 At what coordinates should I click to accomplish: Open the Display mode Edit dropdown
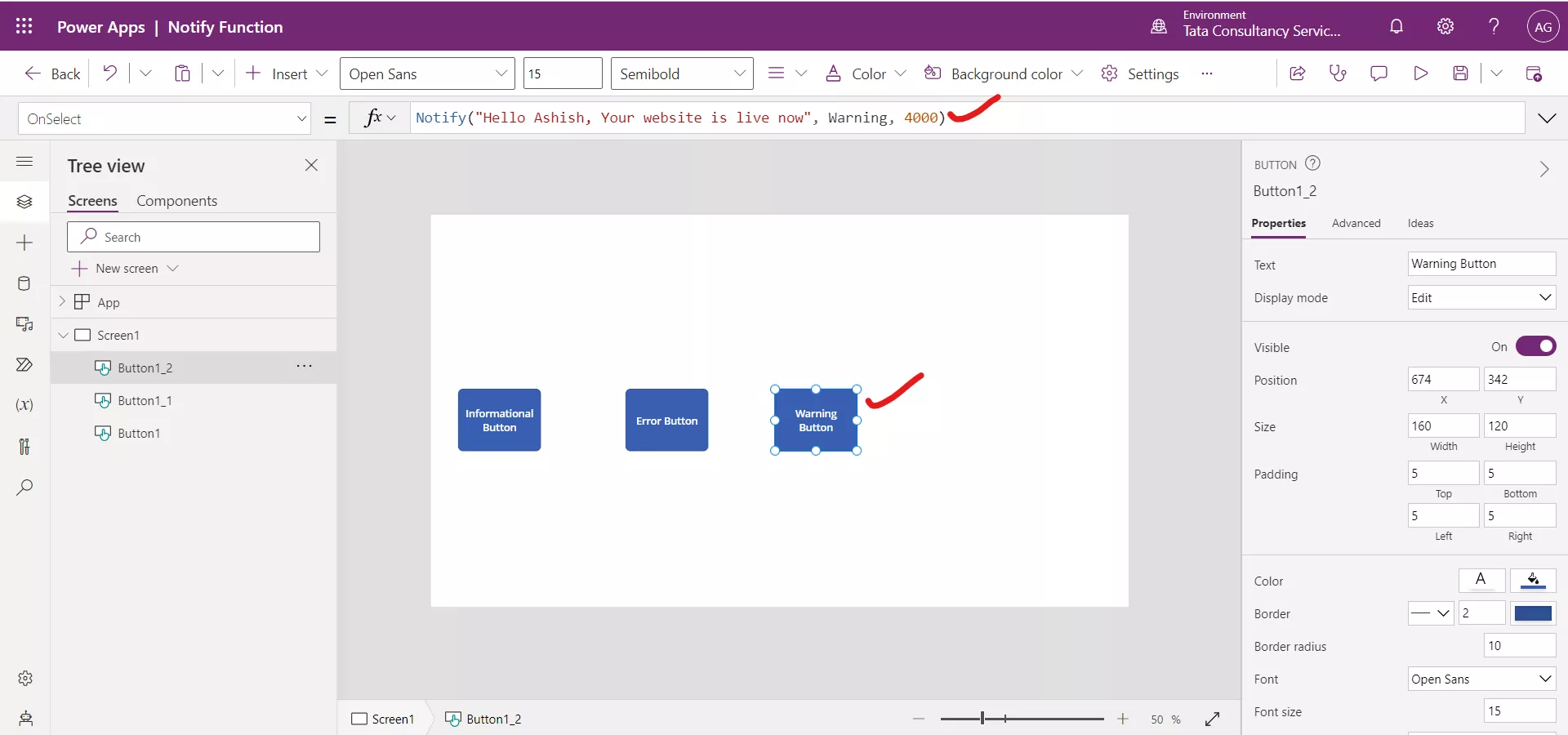click(1481, 297)
